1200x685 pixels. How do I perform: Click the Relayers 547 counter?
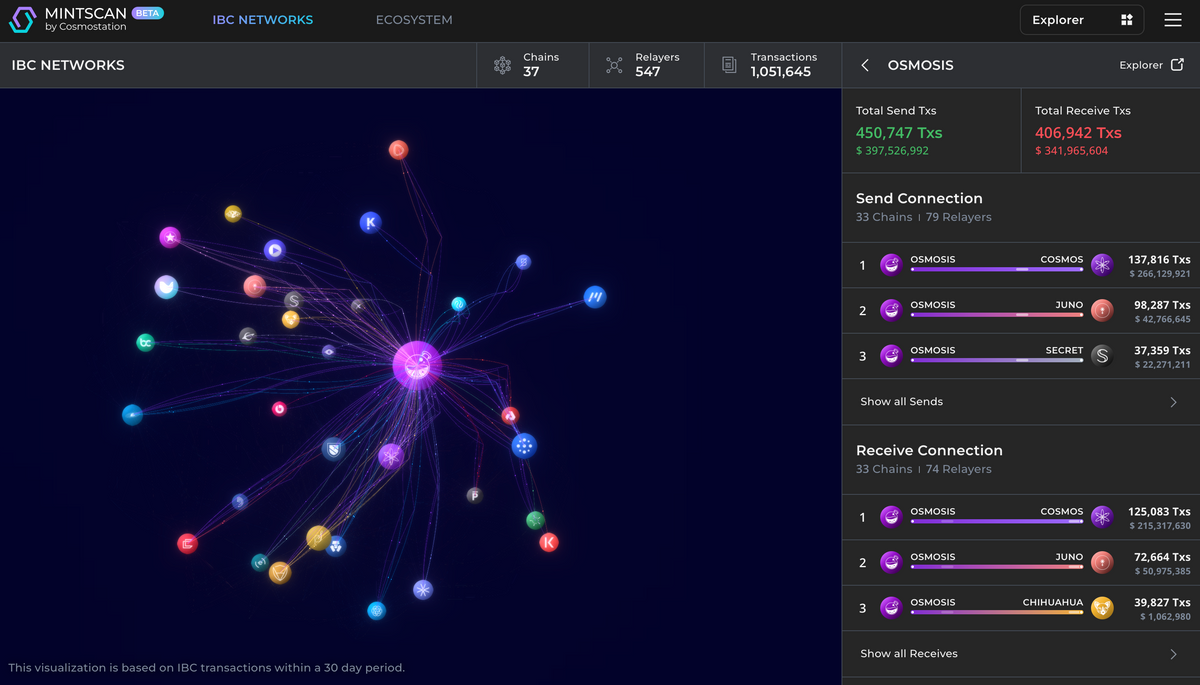pyautogui.click(x=646, y=65)
